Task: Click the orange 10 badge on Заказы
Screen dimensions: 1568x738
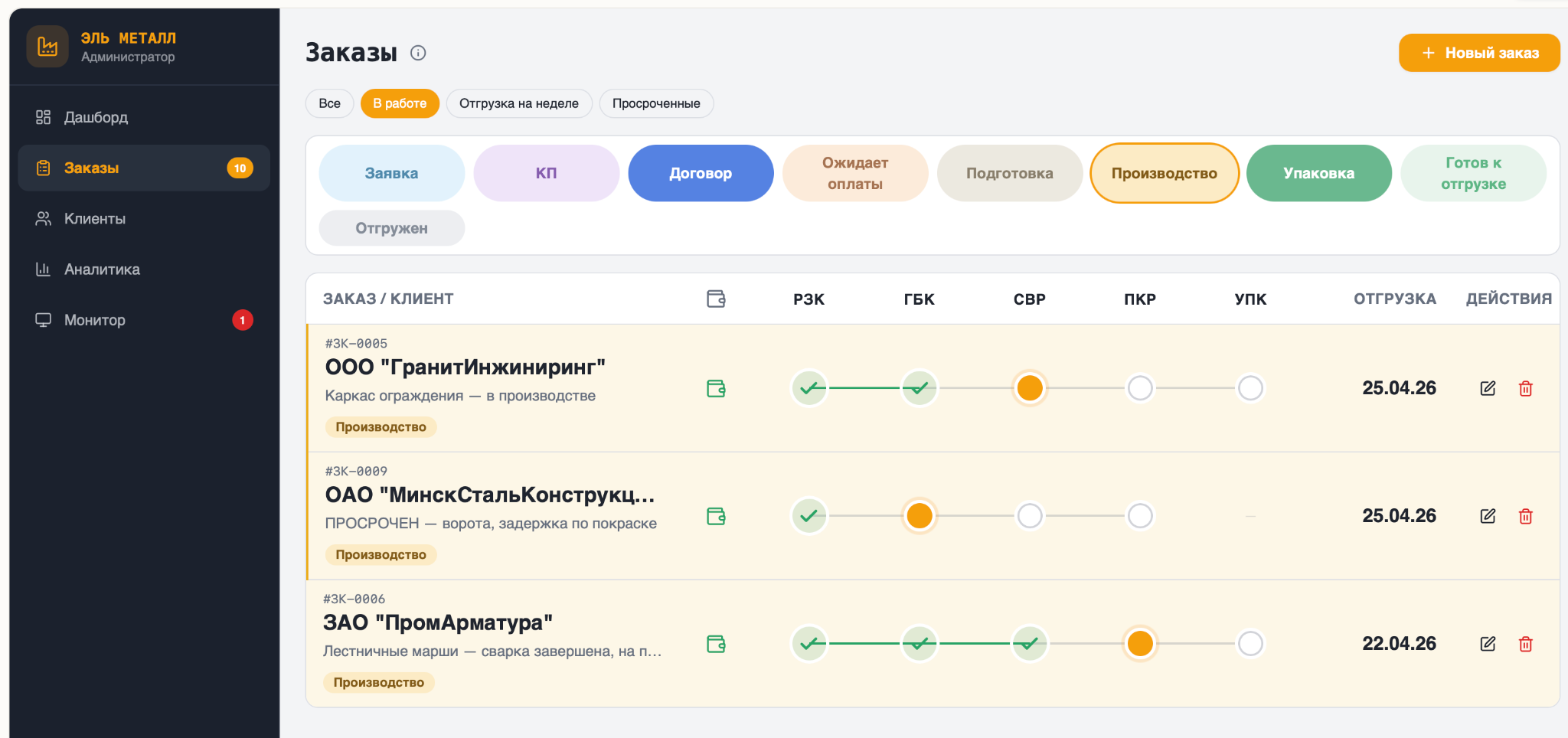Action: tap(240, 168)
